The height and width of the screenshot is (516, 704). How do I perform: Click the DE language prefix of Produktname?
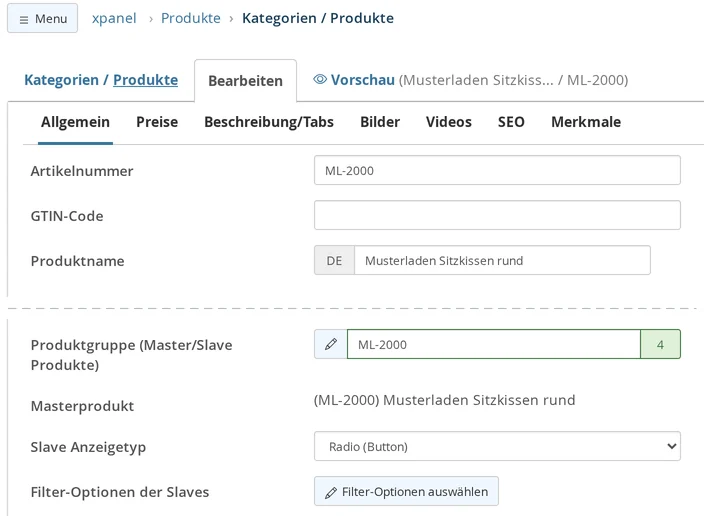coord(334,260)
